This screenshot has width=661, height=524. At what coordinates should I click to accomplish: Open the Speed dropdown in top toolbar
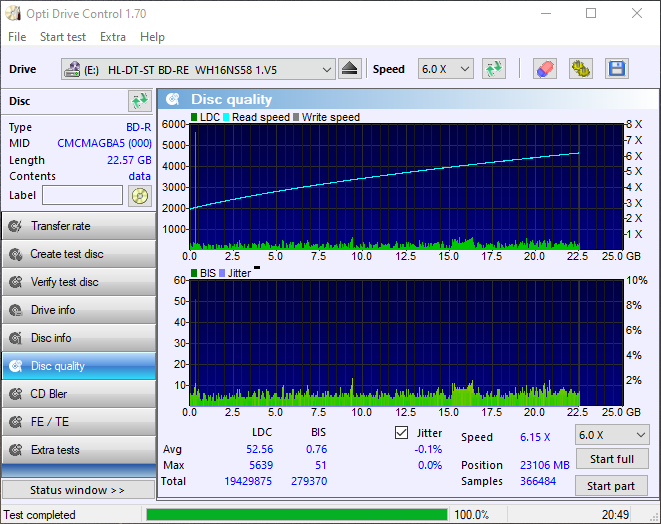(x=445, y=69)
